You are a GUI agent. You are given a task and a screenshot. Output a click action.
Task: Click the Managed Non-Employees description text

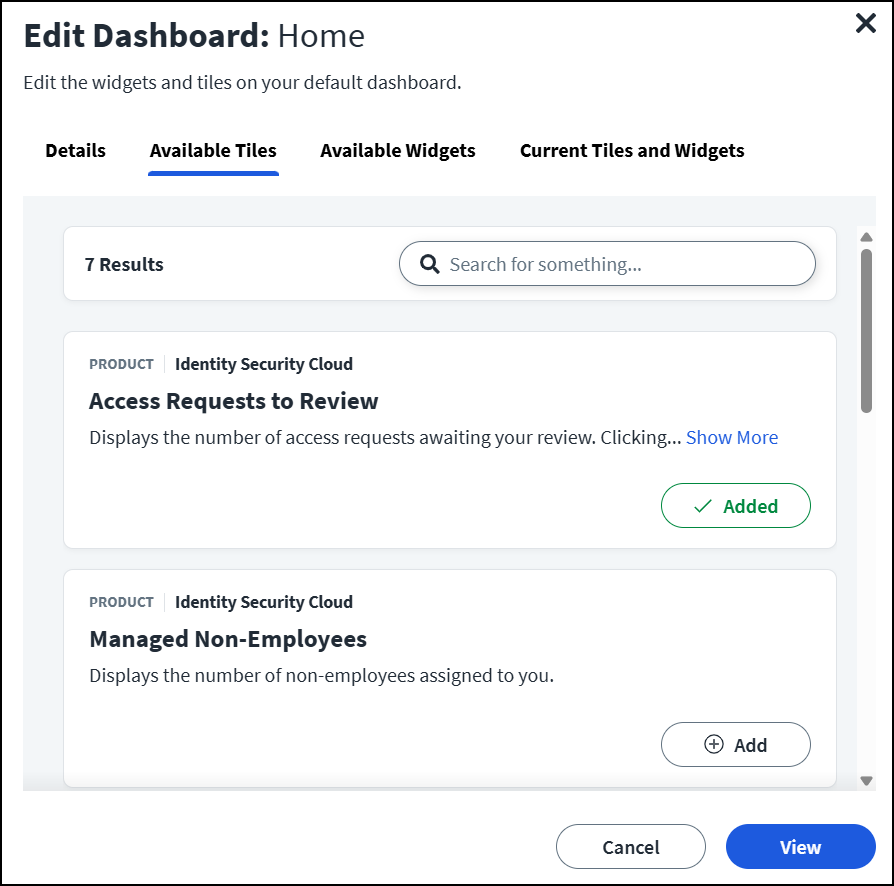point(320,675)
